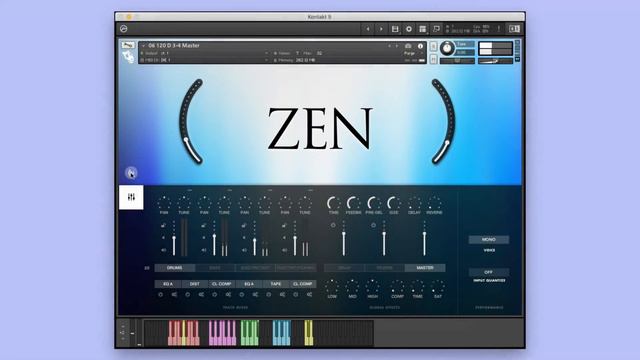Click octave up button left of keyboard
This screenshot has height=360, width=640.
pyautogui.click(x=122, y=327)
